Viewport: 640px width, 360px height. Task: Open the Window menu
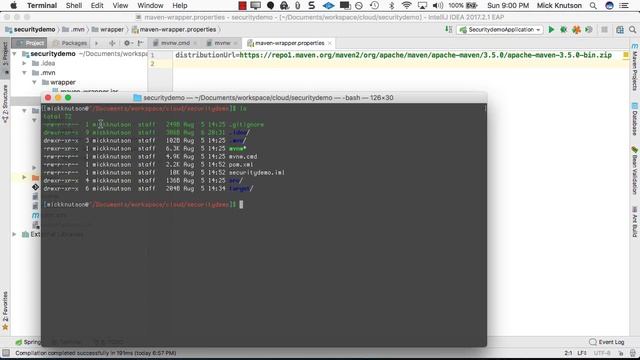click(x=150, y=6)
